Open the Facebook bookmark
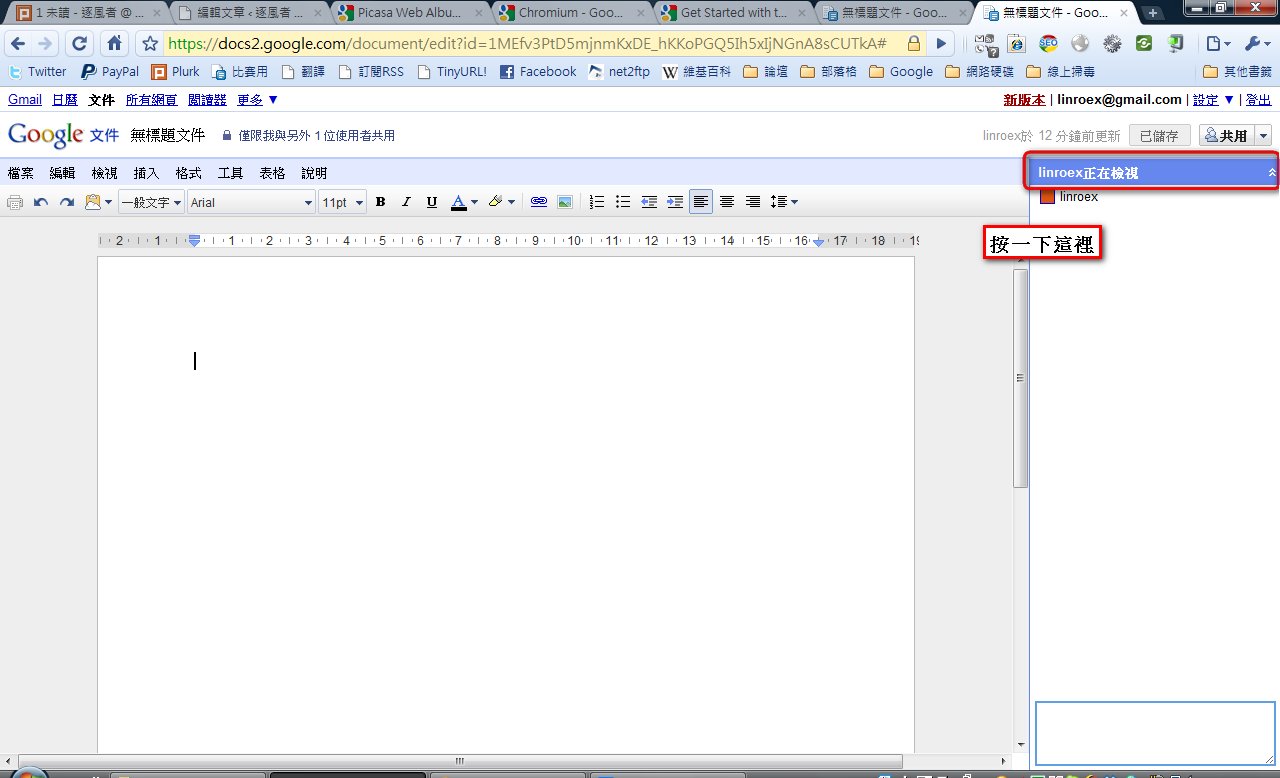 (537, 72)
